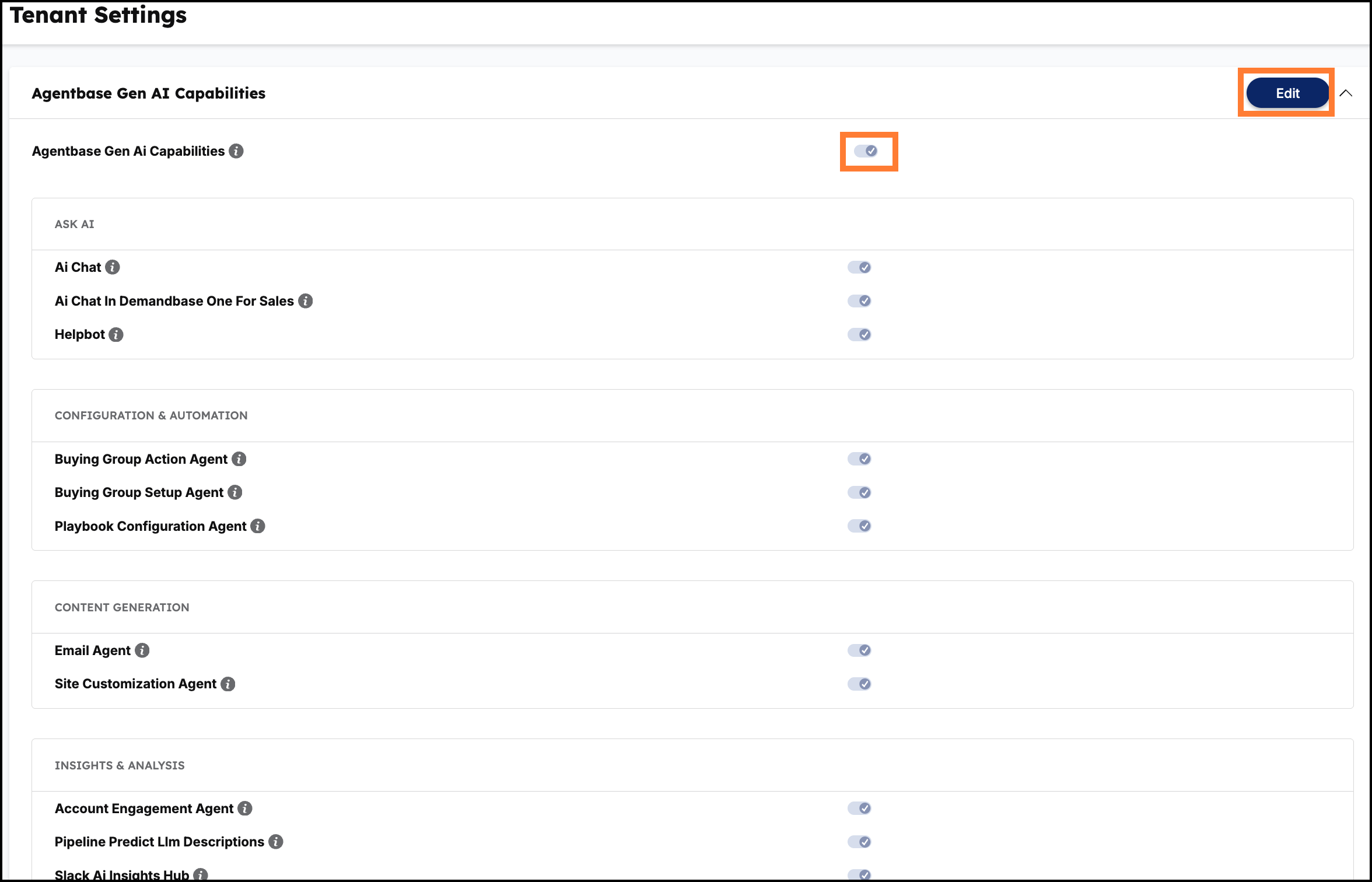
Task: Click the Site Customization Agent label
Action: (135, 684)
